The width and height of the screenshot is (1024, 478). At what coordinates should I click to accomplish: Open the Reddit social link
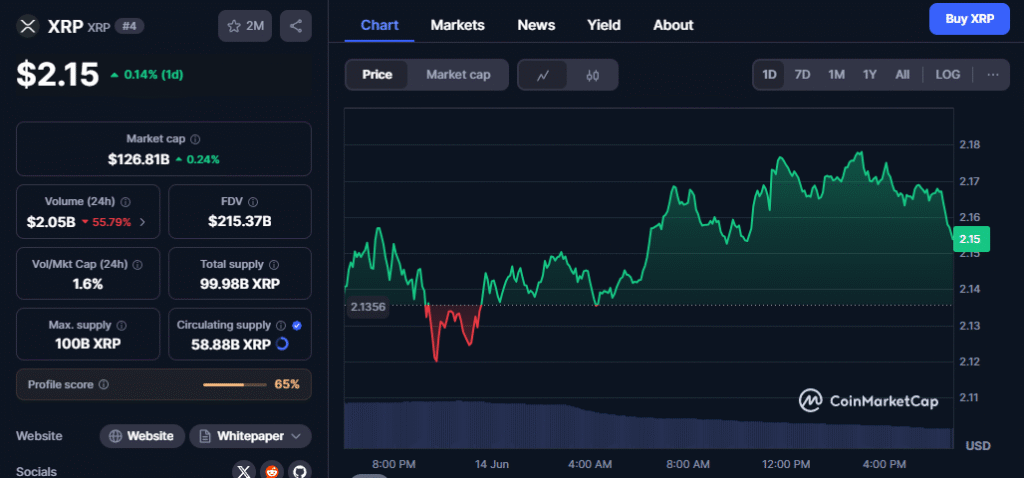coord(272,471)
